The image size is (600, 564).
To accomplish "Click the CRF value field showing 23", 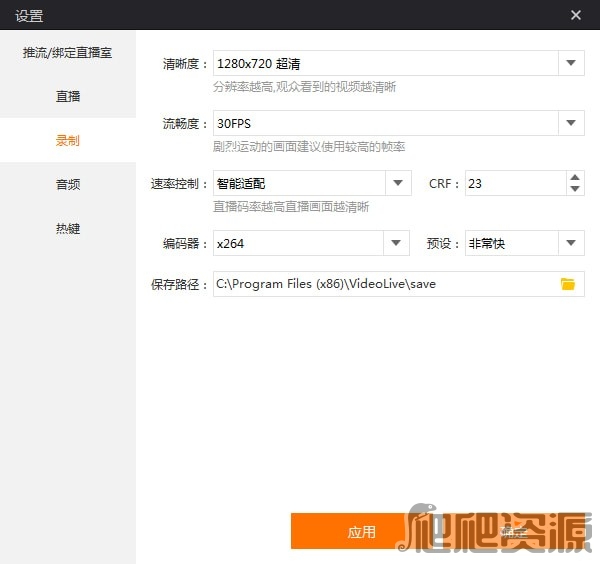I will [x=515, y=183].
